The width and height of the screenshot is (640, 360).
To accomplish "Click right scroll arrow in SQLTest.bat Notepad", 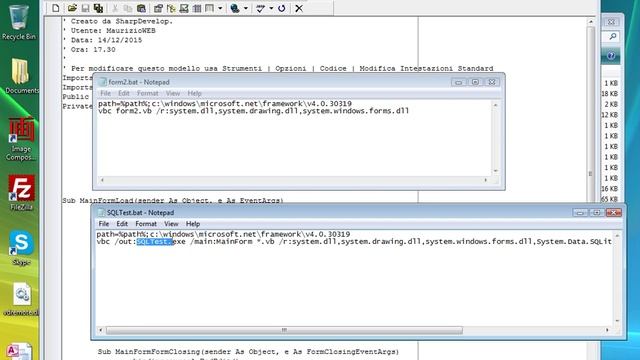I will (607, 330).
